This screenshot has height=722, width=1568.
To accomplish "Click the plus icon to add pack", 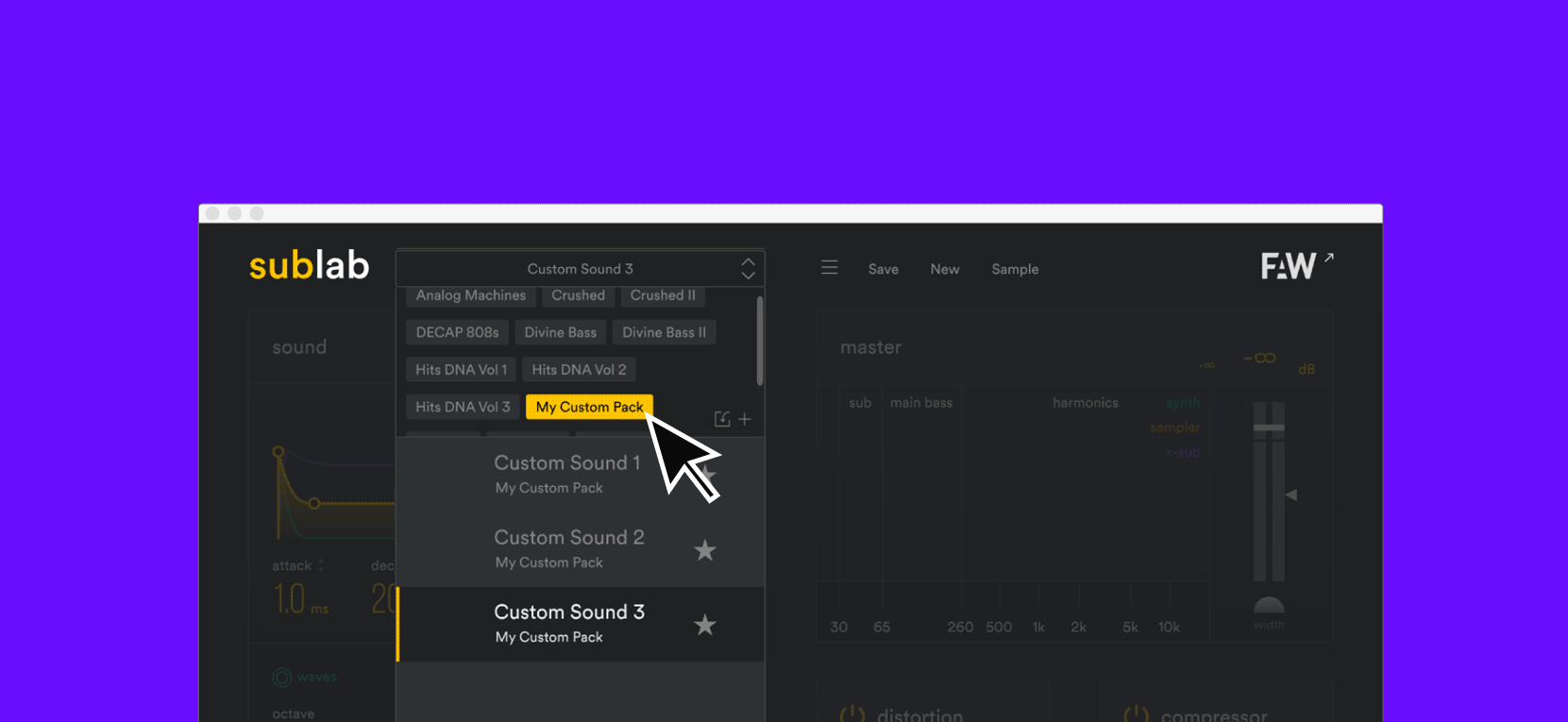I will [x=745, y=419].
